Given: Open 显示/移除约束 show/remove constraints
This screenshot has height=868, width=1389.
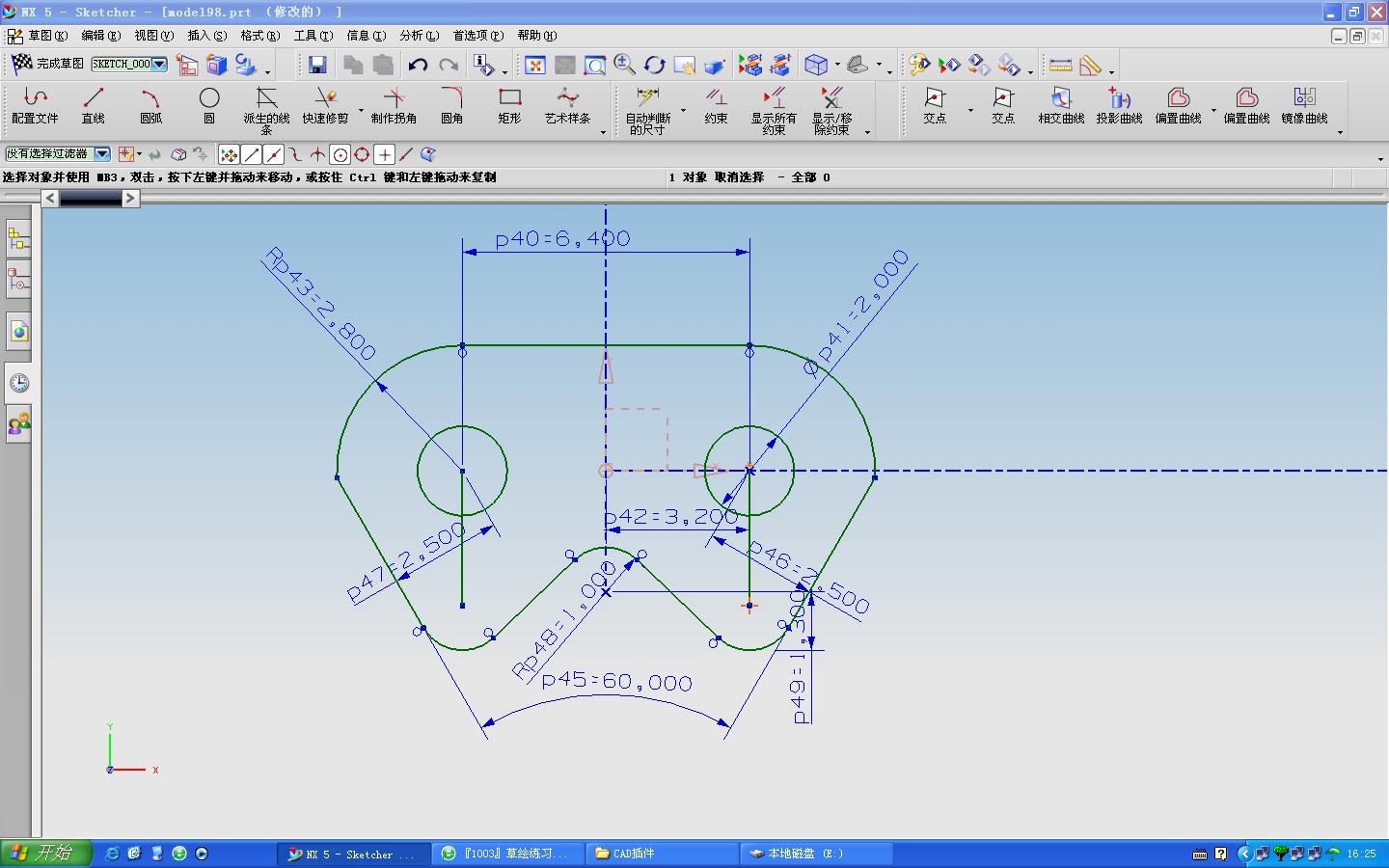Looking at the screenshot, I should tap(831, 110).
